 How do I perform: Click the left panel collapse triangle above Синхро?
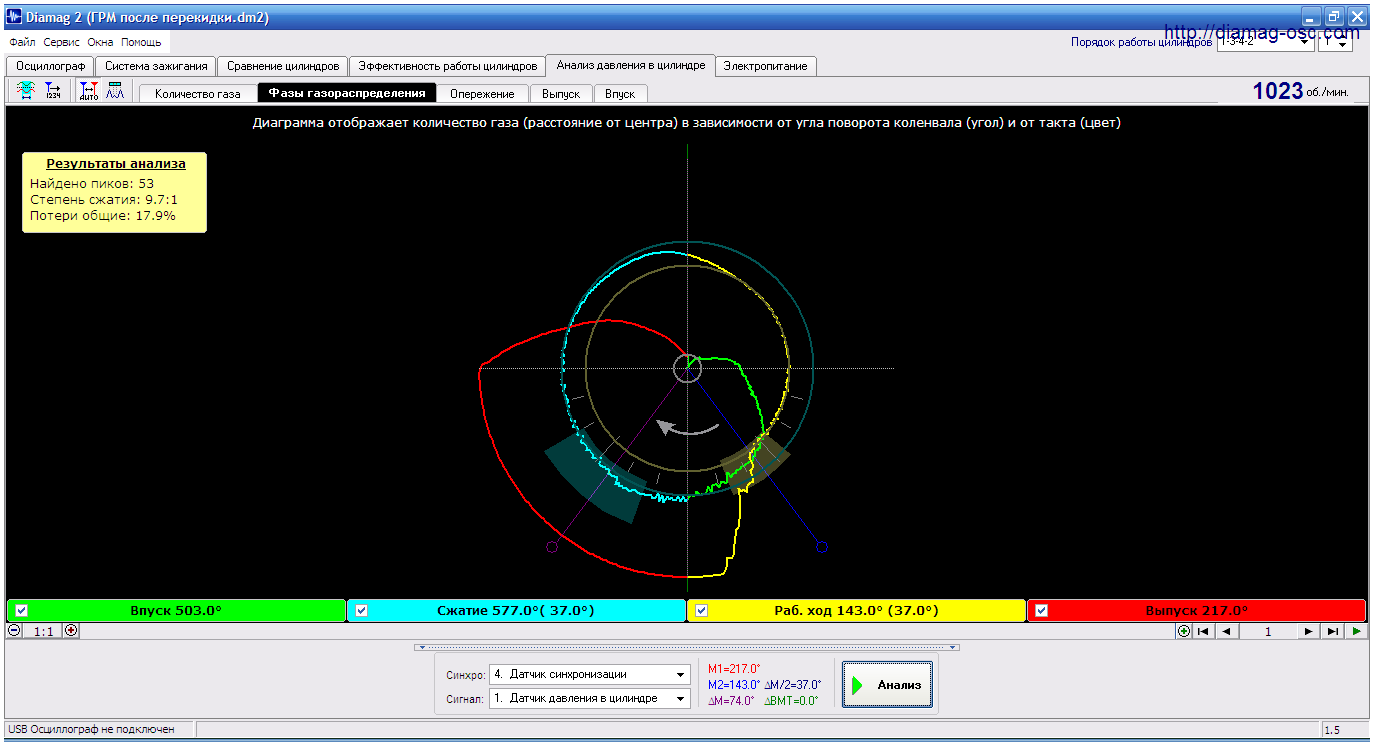421,647
